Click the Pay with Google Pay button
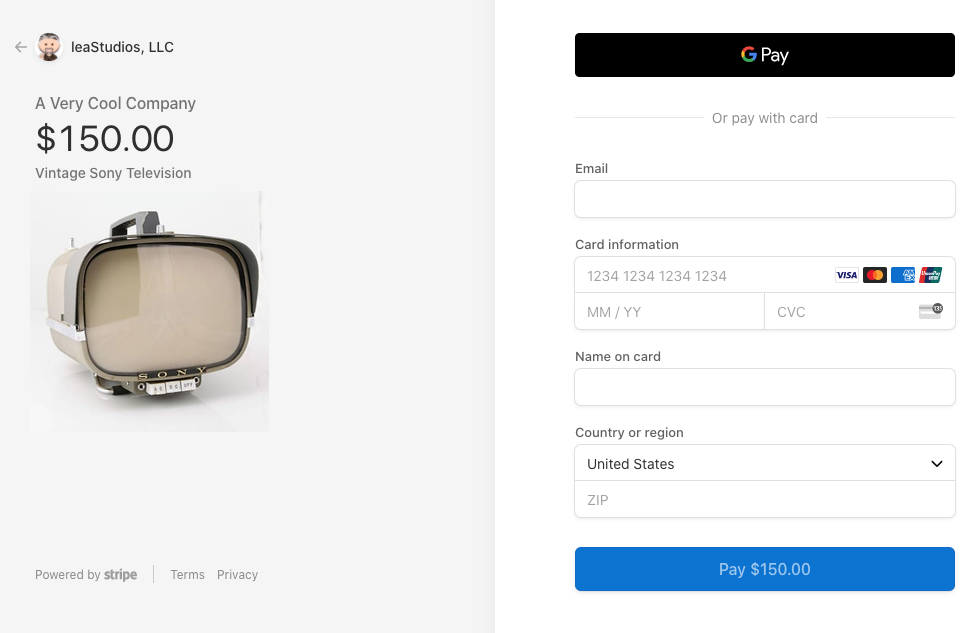 pos(764,55)
